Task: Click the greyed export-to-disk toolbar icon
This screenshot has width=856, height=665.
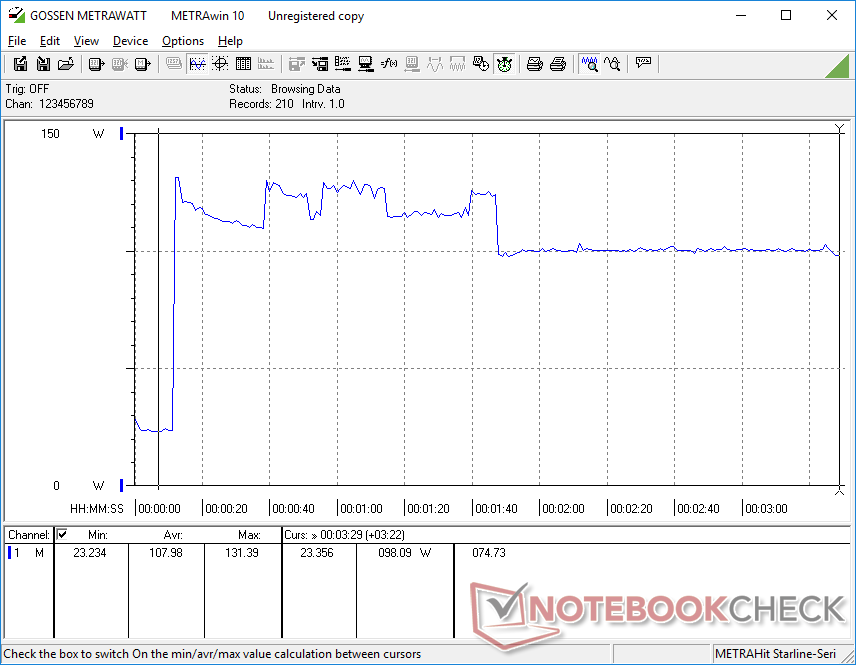Action: click(x=296, y=64)
